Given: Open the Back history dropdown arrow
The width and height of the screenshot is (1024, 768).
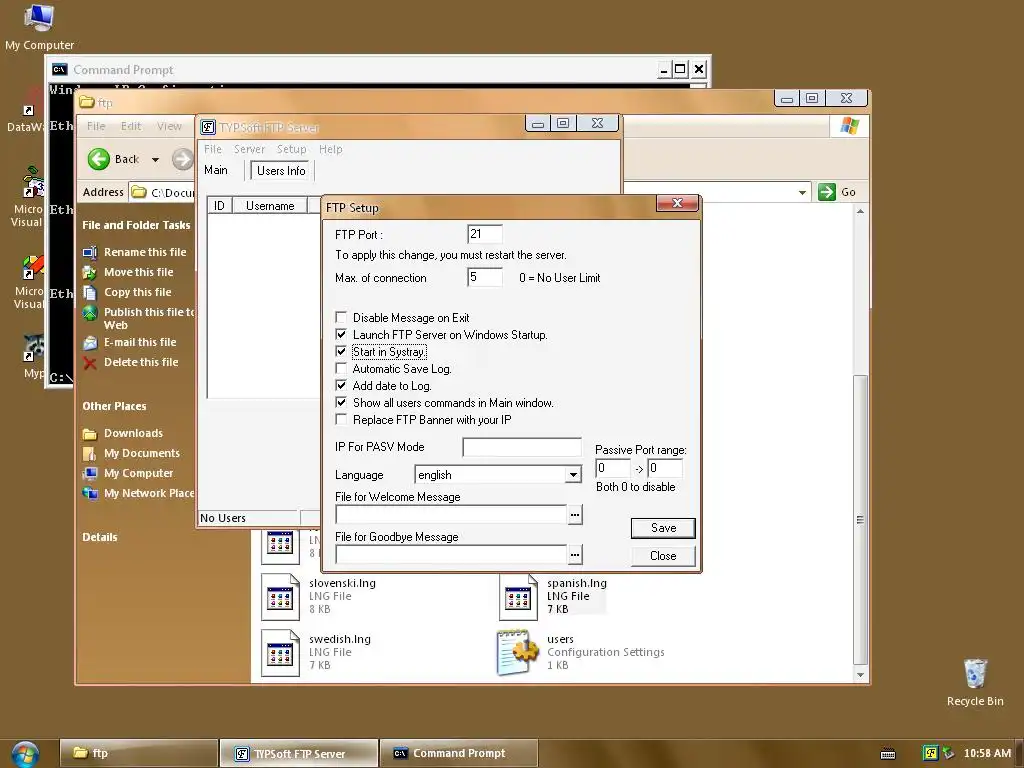Looking at the screenshot, I should click(x=155, y=159).
